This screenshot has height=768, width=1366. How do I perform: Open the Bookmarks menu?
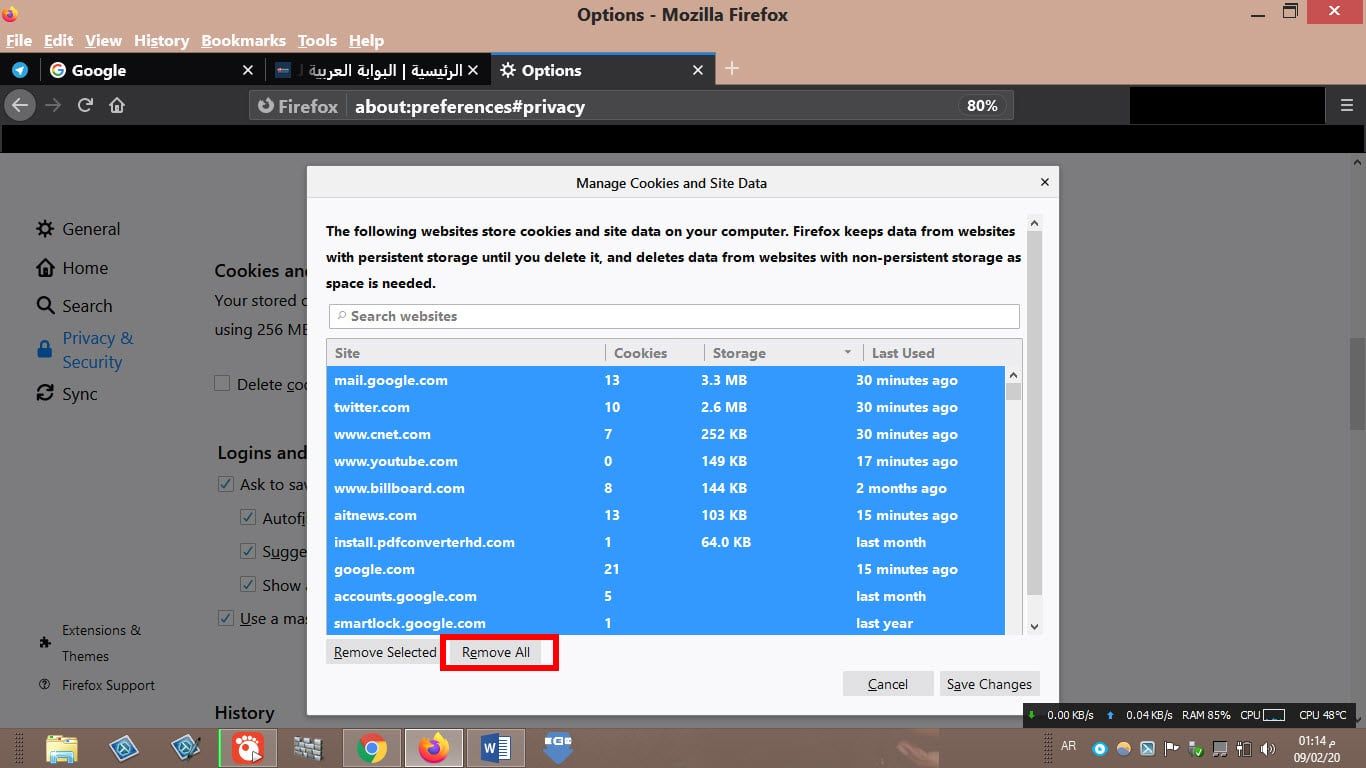click(x=243, y=41)
